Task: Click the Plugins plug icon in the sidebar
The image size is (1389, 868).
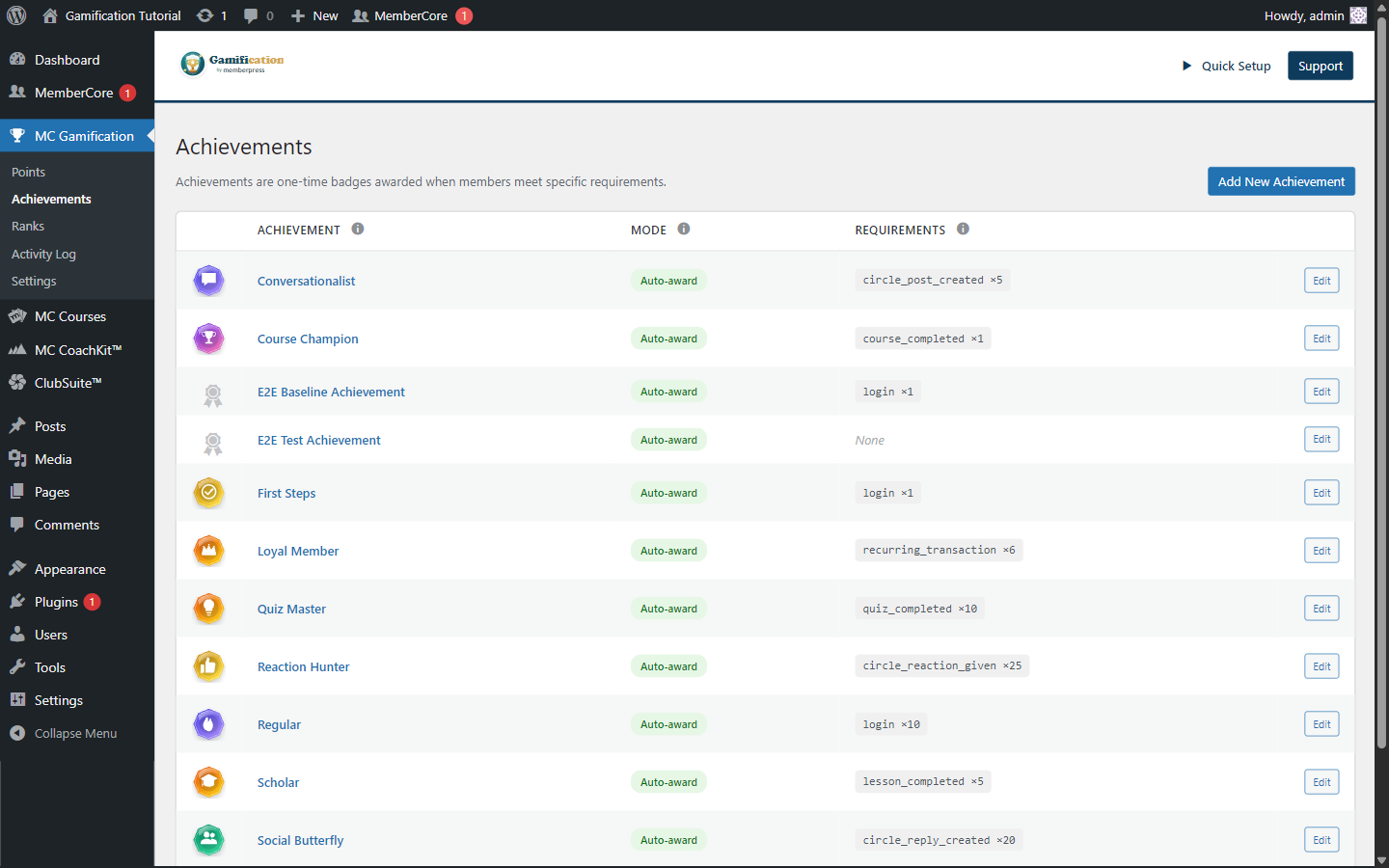Action: click(x=17, y=601)
